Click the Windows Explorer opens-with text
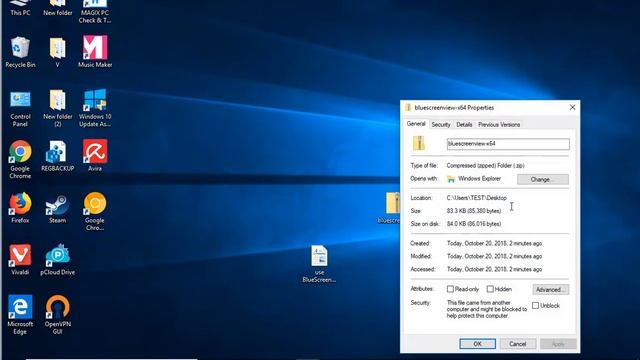 [x=479, y=179]
